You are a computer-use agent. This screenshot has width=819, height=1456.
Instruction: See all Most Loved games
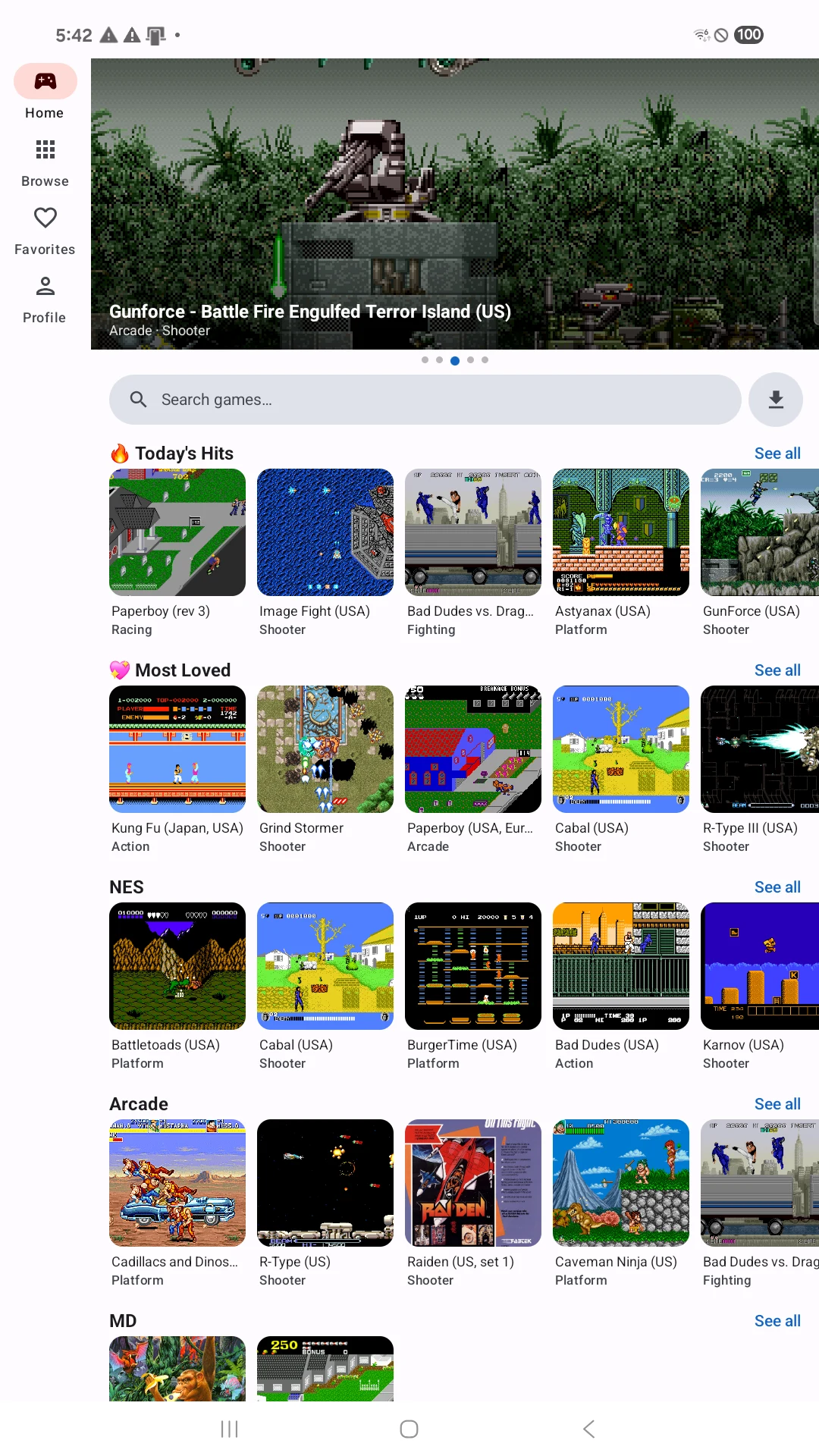click(x=777, y=670)
